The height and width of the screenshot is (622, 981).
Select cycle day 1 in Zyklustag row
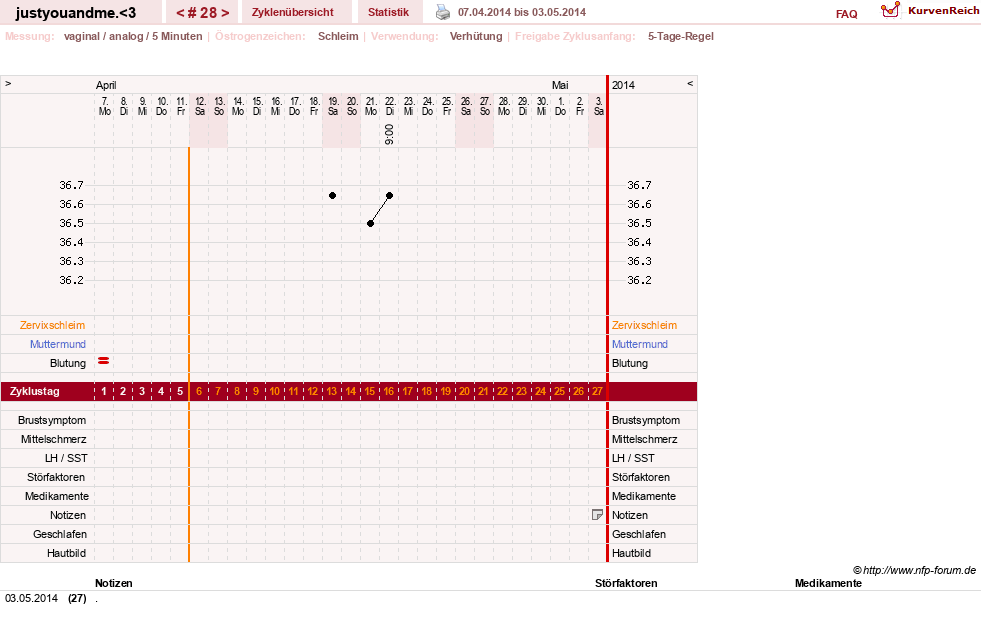click(x=104, y=392)
